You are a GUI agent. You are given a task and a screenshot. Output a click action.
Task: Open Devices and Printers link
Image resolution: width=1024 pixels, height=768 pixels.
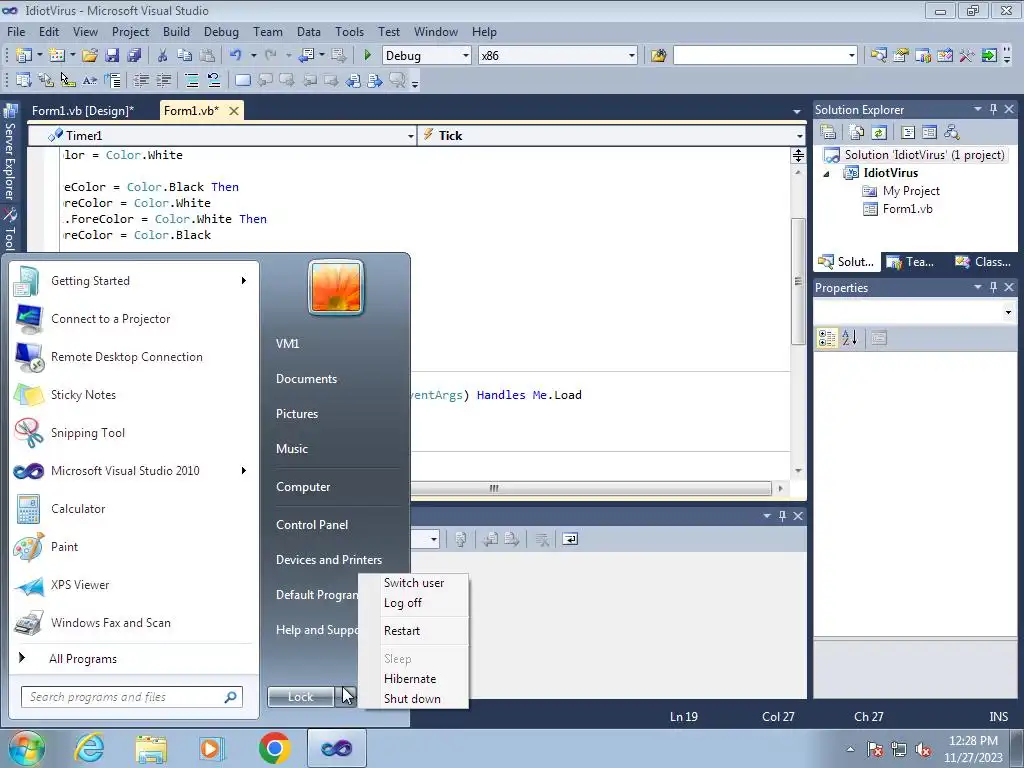(x=328, y=560)
